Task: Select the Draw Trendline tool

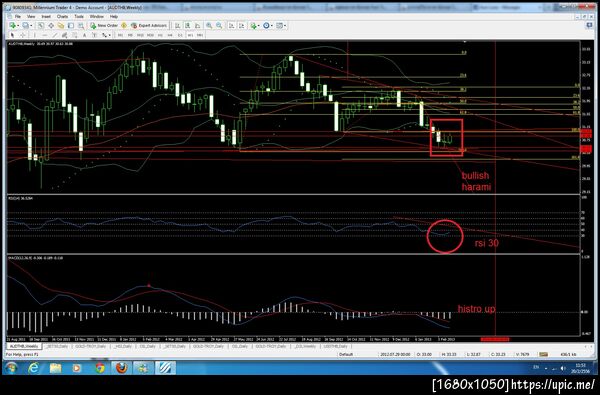Action: [55, 35]
